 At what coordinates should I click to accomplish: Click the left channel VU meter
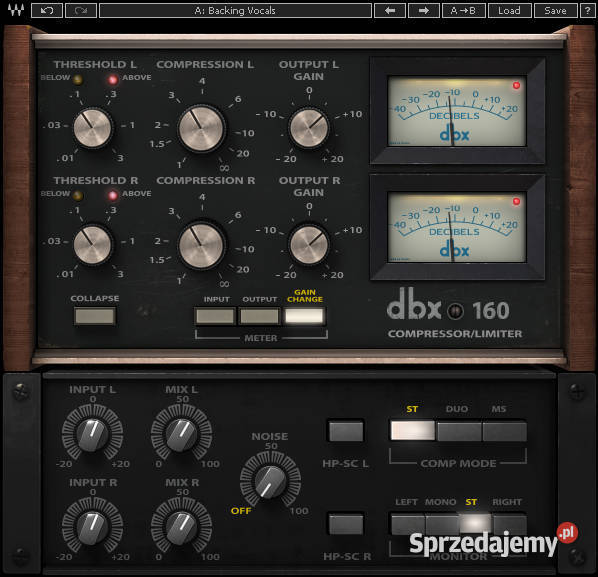(x=457, y=111)
